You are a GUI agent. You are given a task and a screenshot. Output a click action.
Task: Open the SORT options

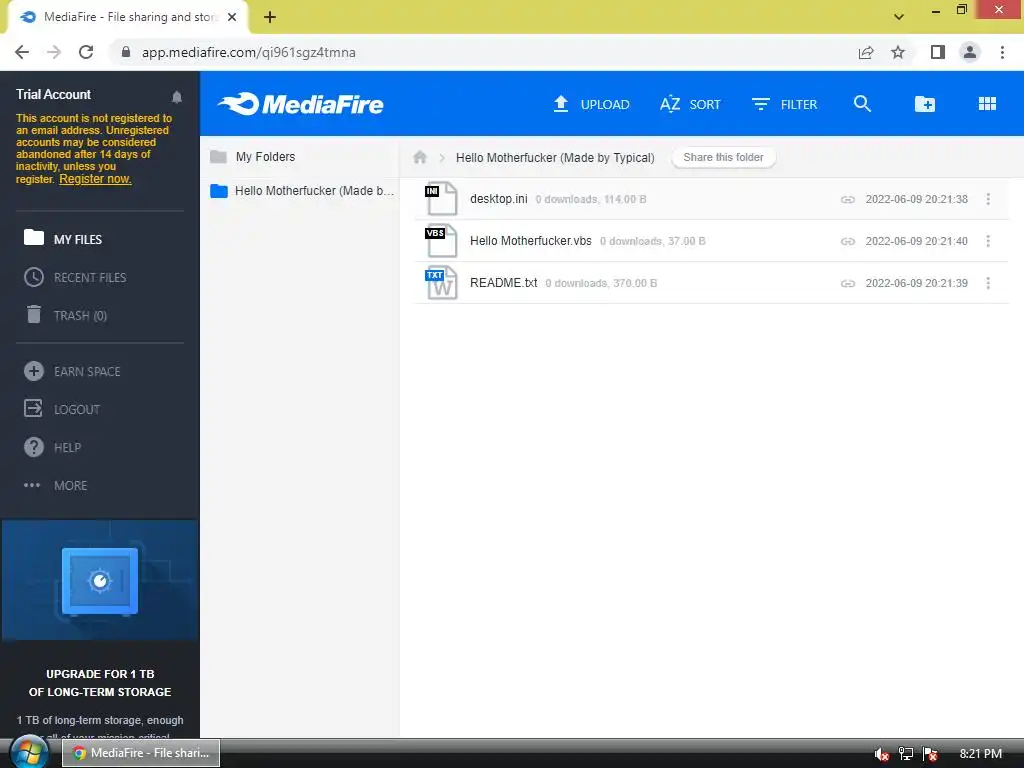690,104
